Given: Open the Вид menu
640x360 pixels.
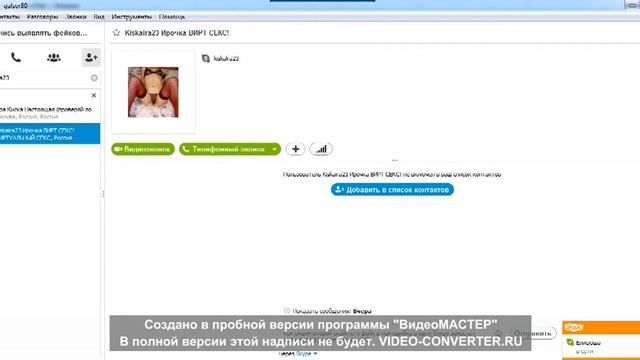Looking at the screenshot, I should [99, 17].
